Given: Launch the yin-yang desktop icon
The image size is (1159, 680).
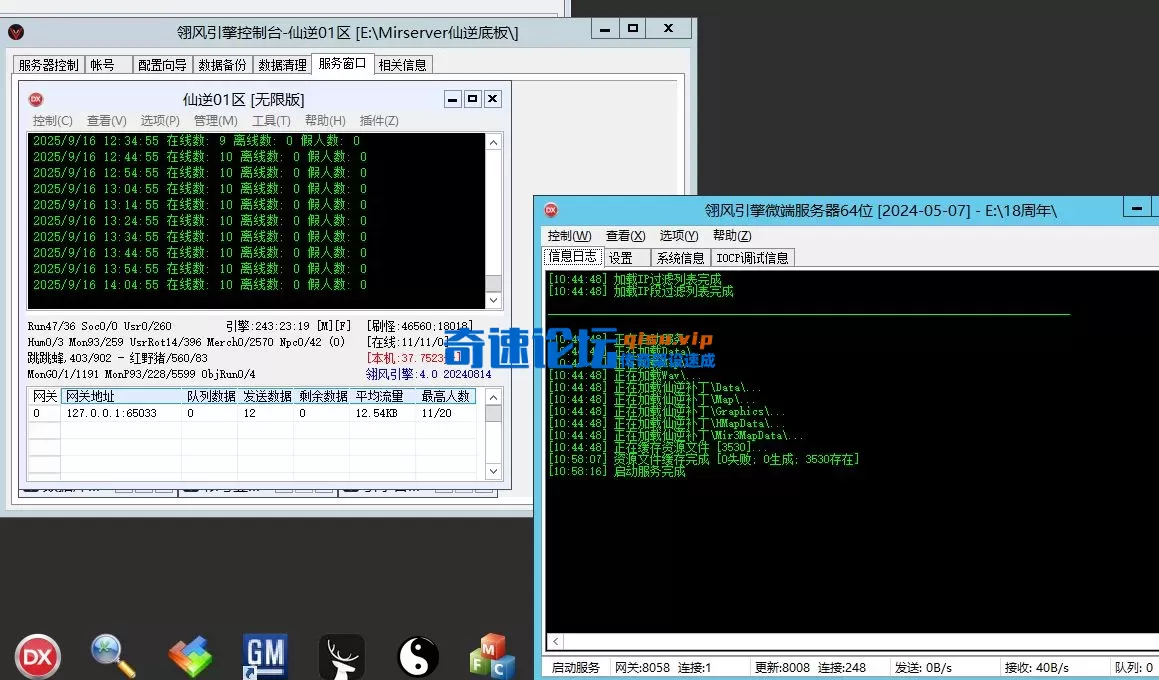Looking at the screenshot, I should (x=417, y=656).
